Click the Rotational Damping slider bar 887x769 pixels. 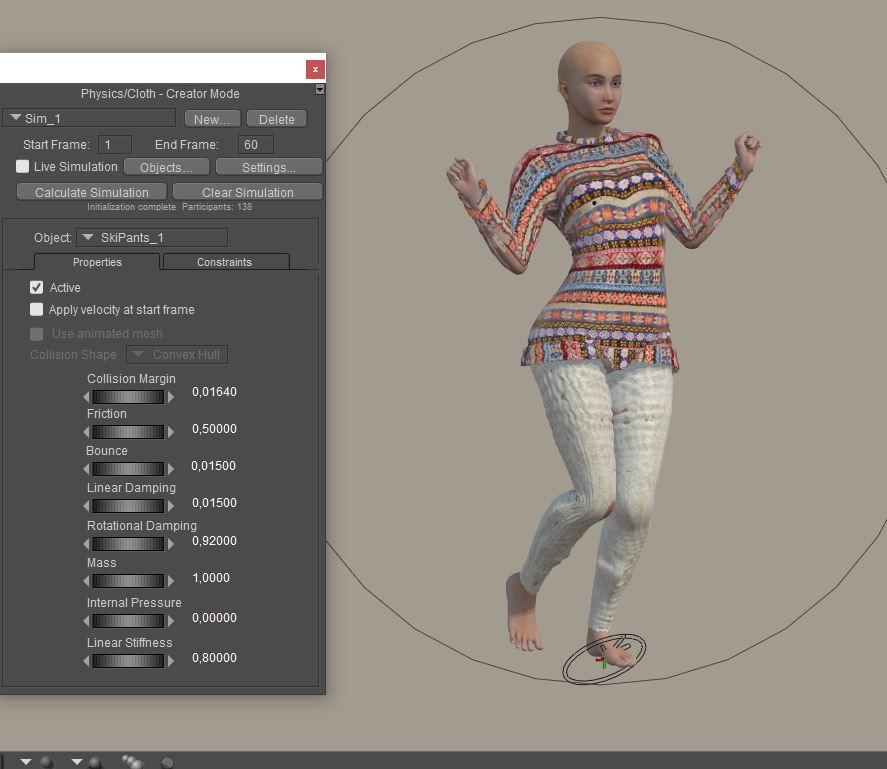pyautogui.click(x=128, y=544)
